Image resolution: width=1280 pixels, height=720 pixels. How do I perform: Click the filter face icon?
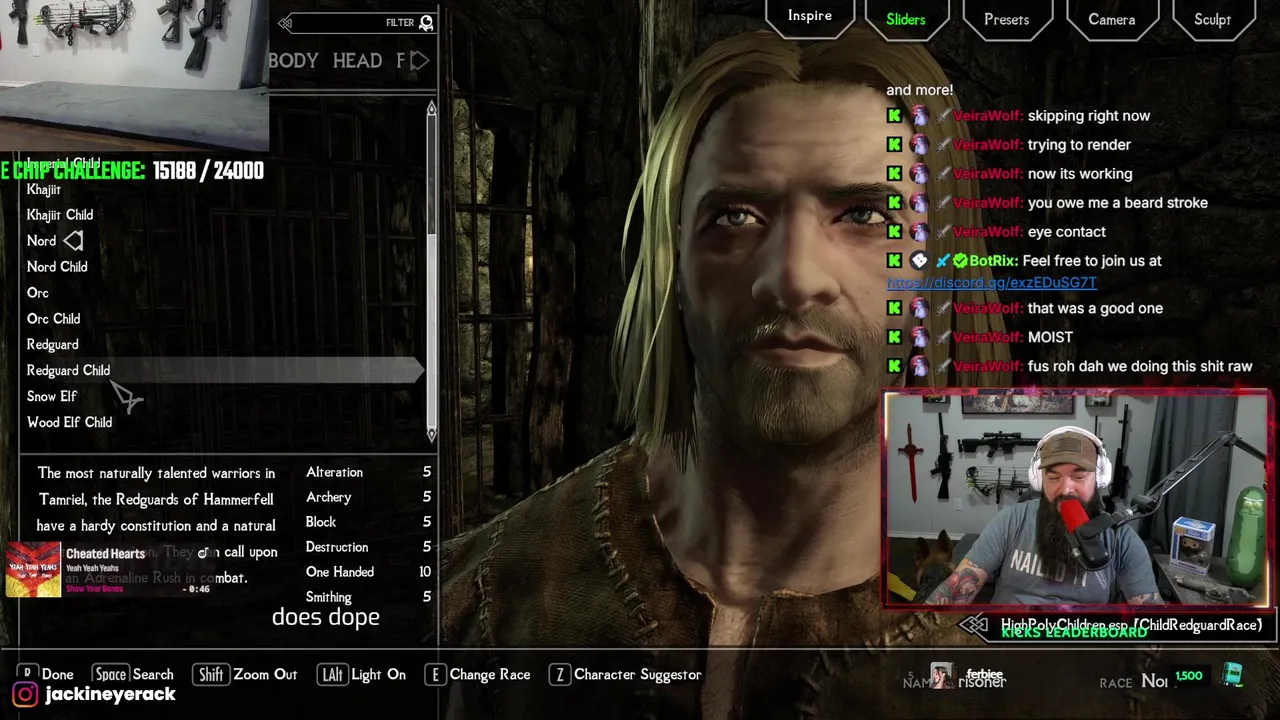(x=426, y=22)
